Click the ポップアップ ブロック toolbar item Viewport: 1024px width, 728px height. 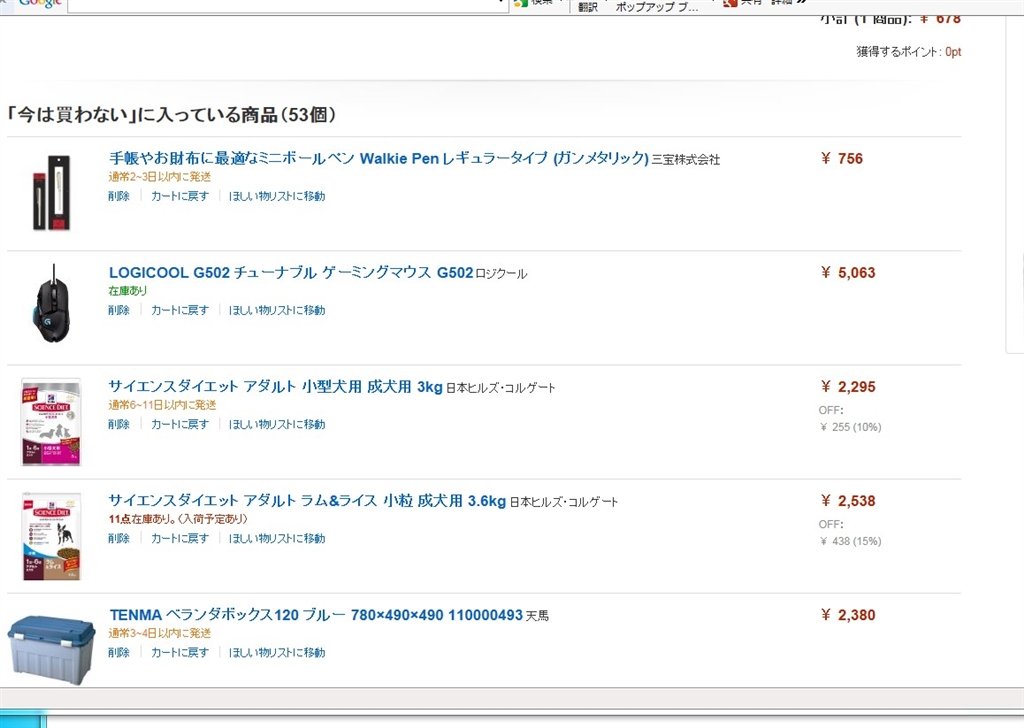[657, 7]
